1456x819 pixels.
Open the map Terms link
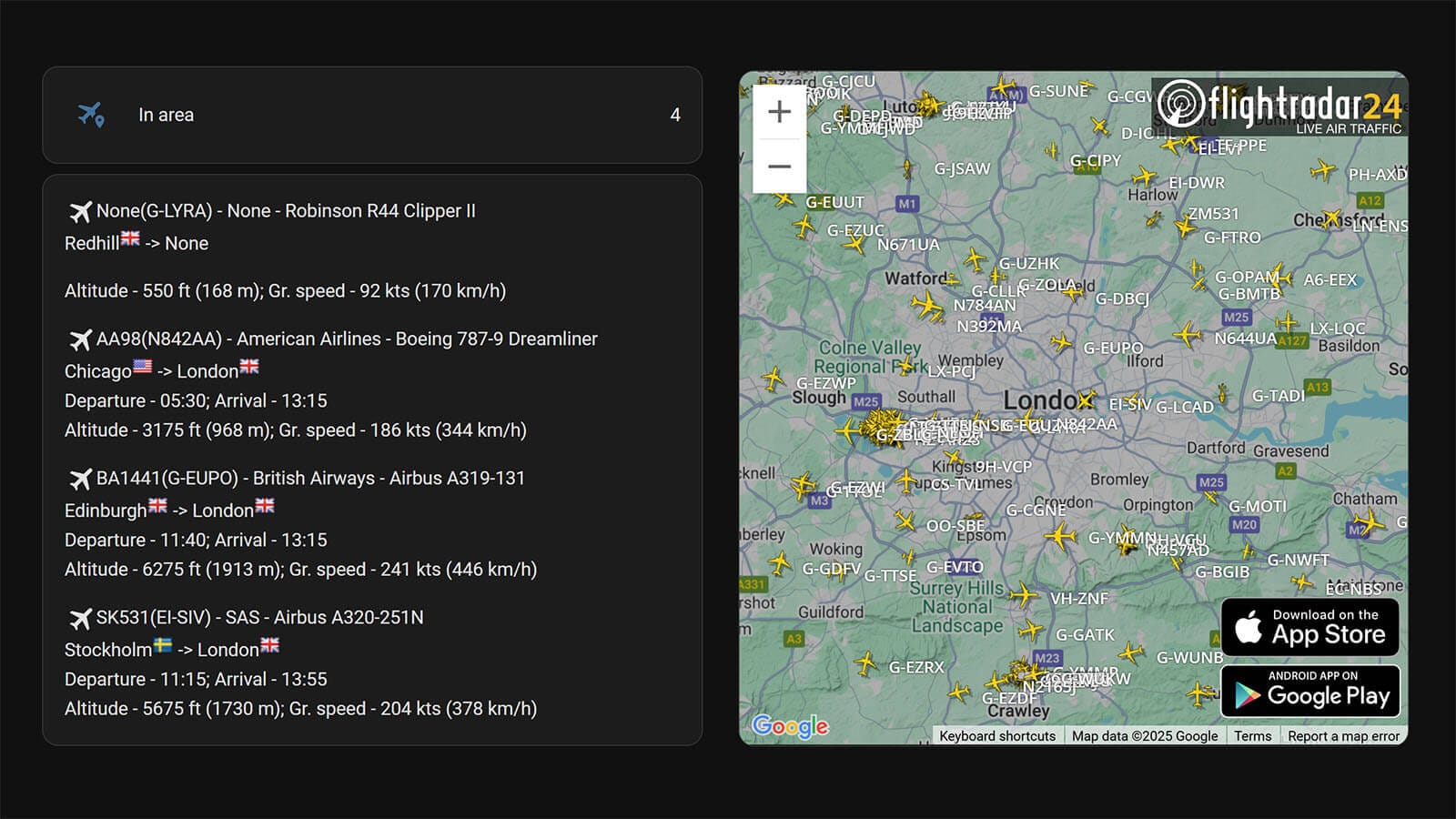[1252, 736]
